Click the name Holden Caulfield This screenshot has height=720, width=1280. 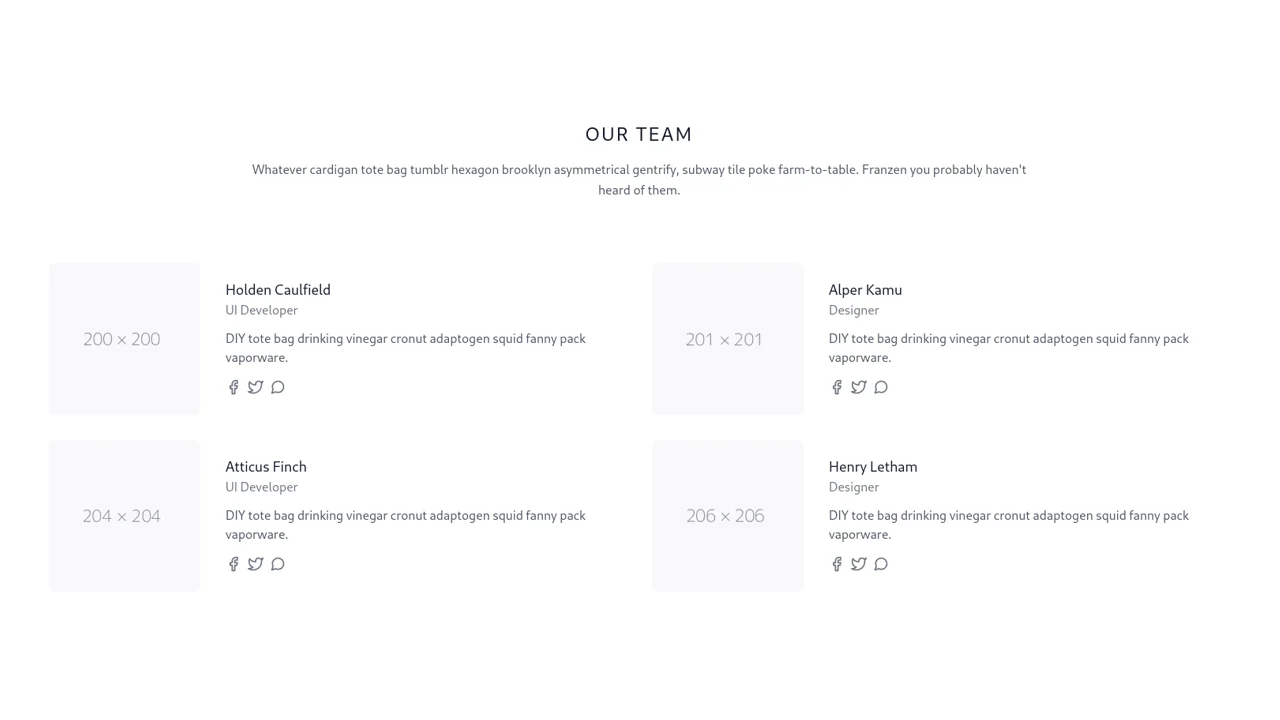[278, 290]
